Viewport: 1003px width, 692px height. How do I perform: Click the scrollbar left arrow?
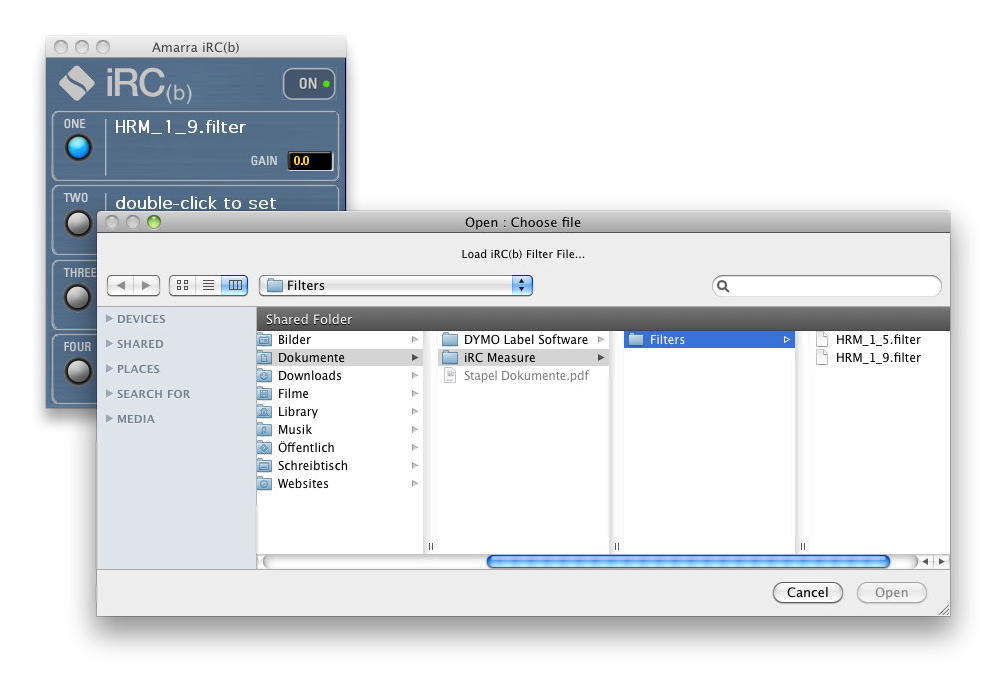[x=925, y=562]
